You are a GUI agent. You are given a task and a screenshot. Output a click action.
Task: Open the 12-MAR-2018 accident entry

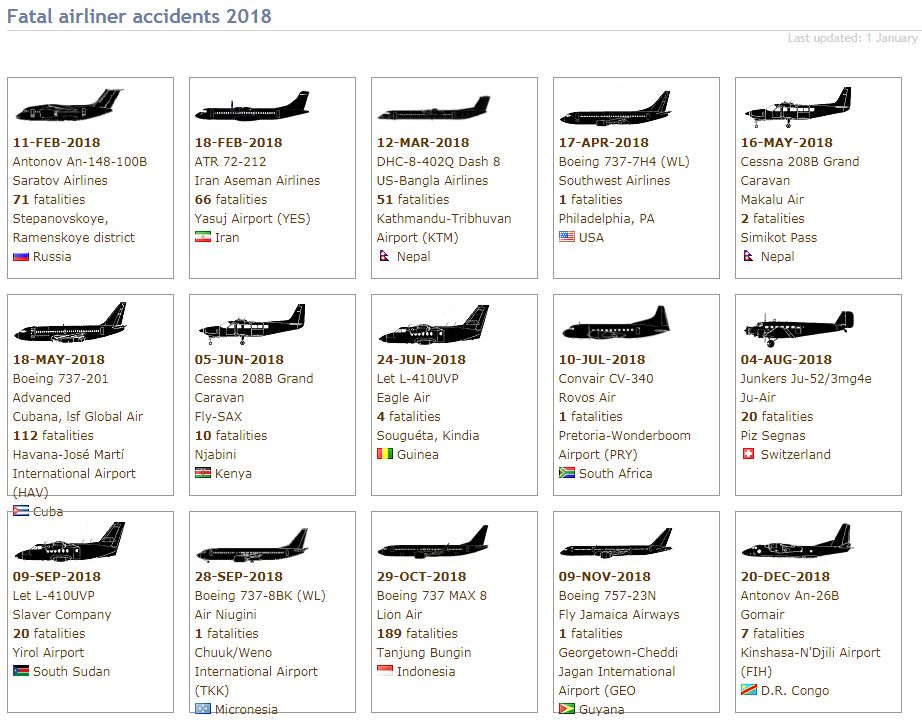[x=423, y=142]
